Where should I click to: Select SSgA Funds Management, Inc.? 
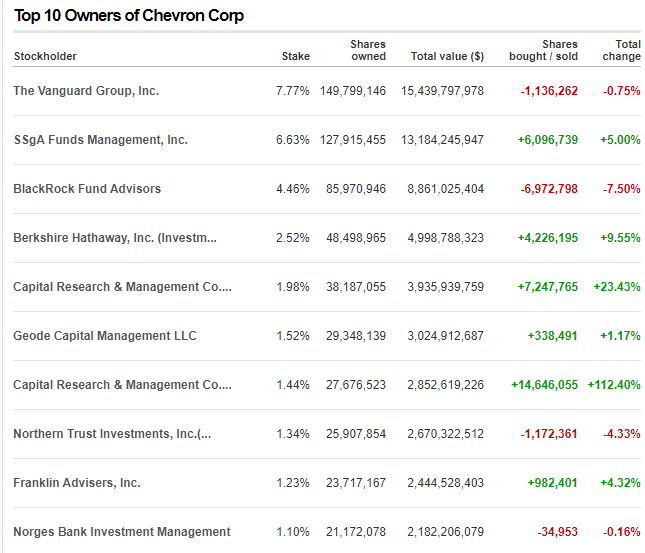(x=100, y=140)
